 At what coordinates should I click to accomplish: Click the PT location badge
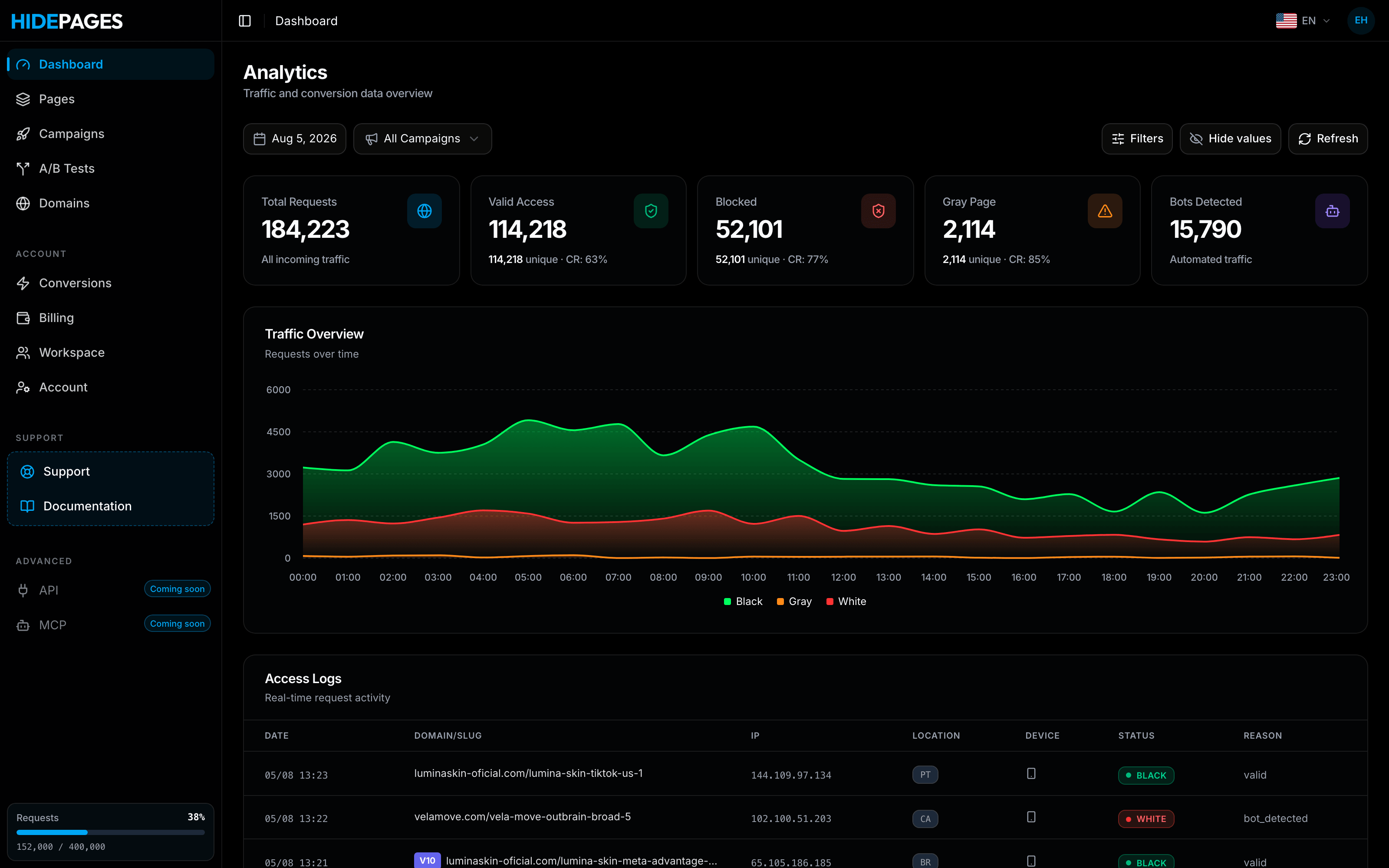click(x=925, y=775)
